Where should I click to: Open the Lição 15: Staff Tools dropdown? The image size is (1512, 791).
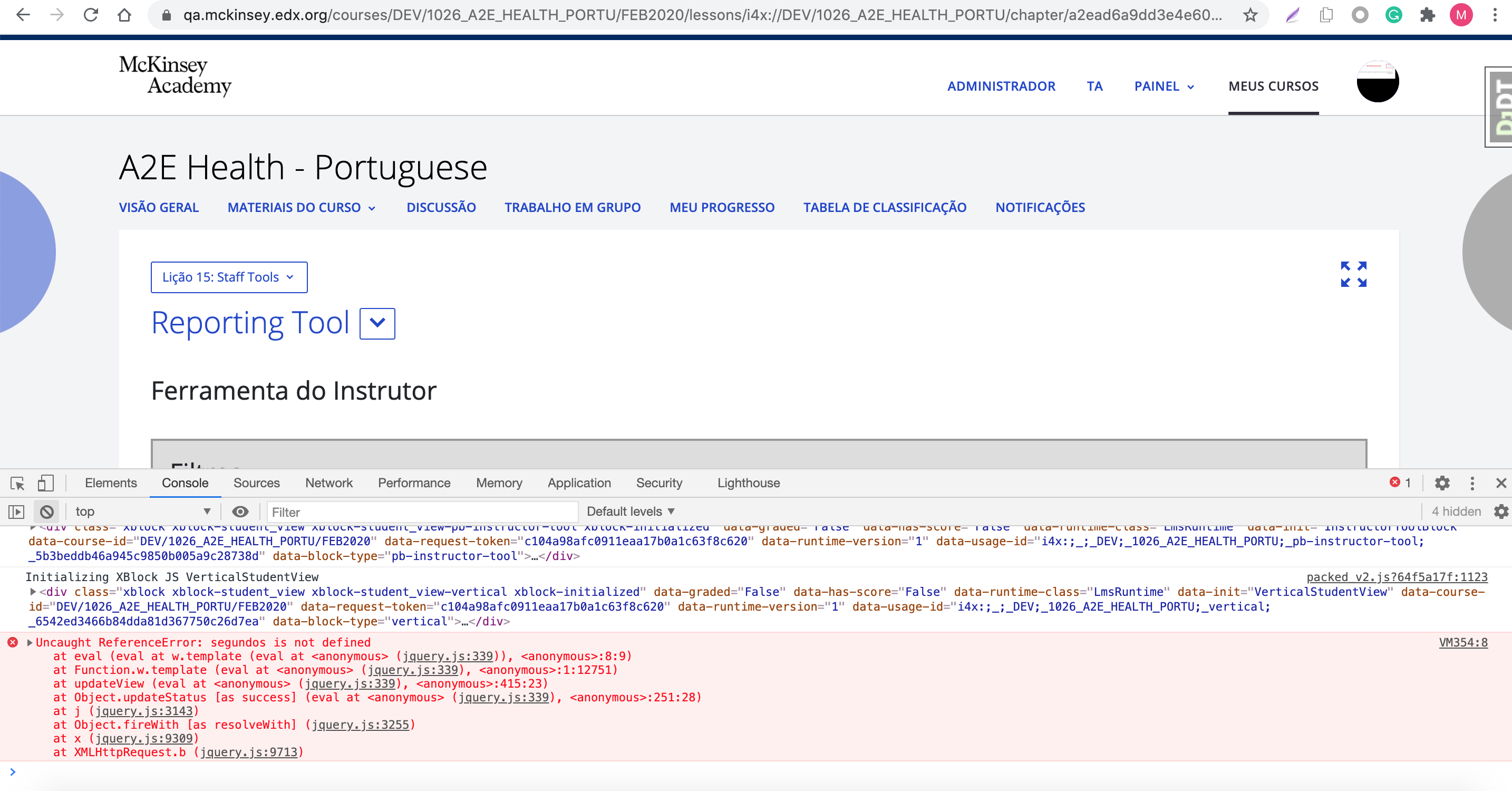229,277
